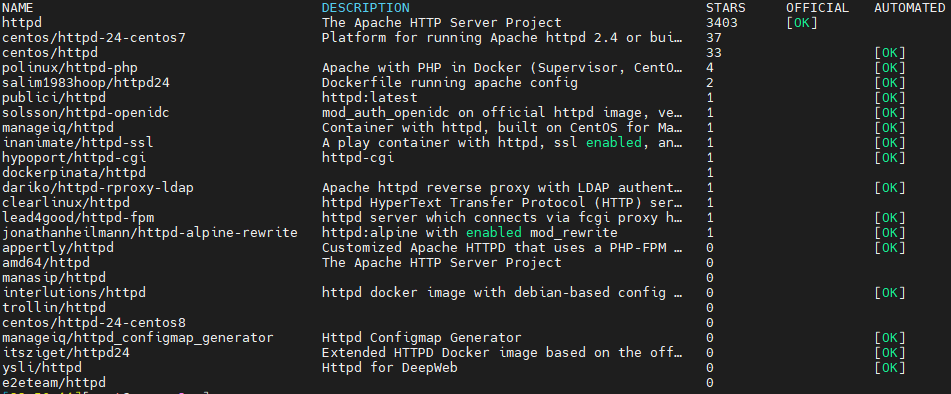This screenshot has width=951, height=394.
Task: Click the AUTOMATED [OK] for centos/httpd
Action: [890, 53]
